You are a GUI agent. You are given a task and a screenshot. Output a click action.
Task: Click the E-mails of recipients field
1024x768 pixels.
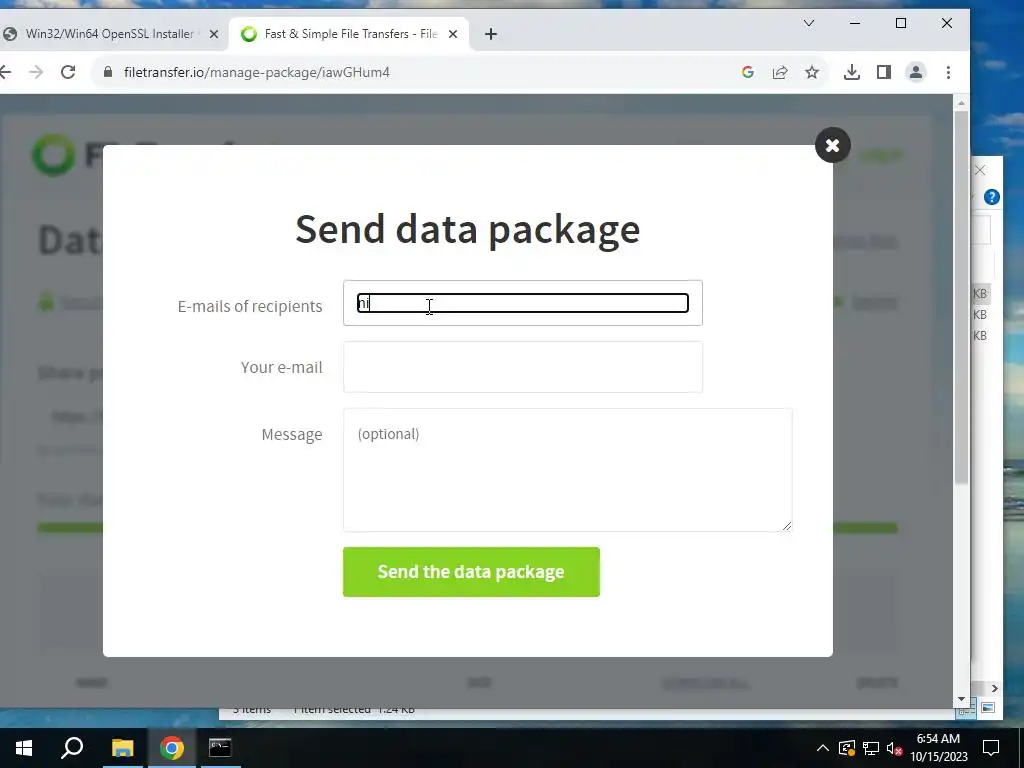(522, 303)
